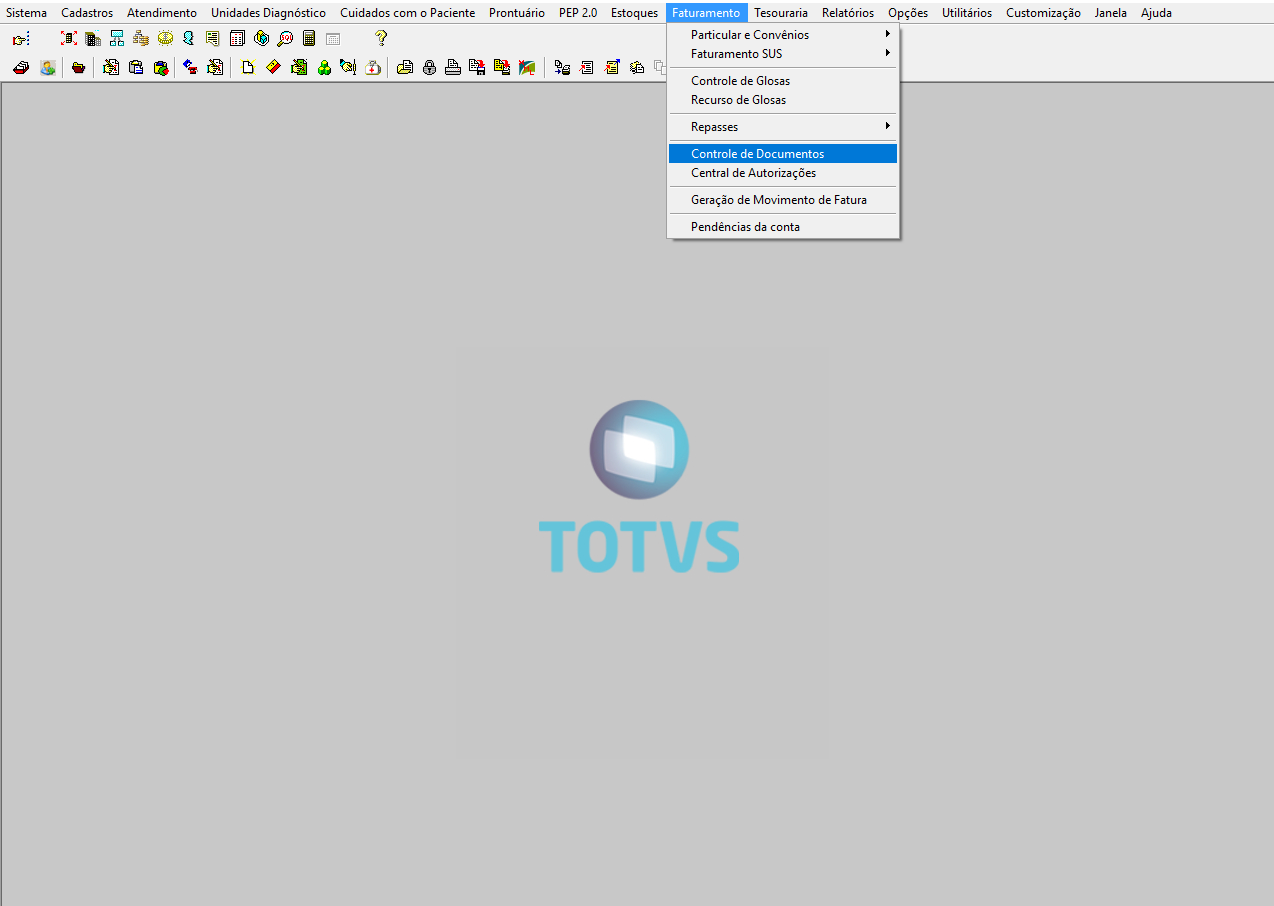
Task: Click the 3D cube toolbar icon
Action: coord(261,38)
